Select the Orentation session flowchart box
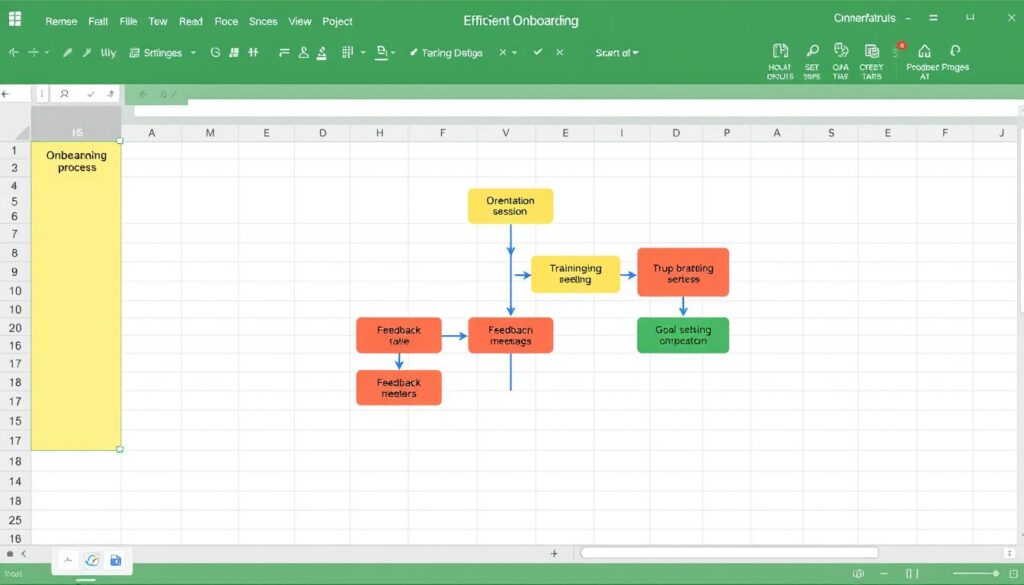Screen dimensions: 1024x585 [x=510, y=206]
